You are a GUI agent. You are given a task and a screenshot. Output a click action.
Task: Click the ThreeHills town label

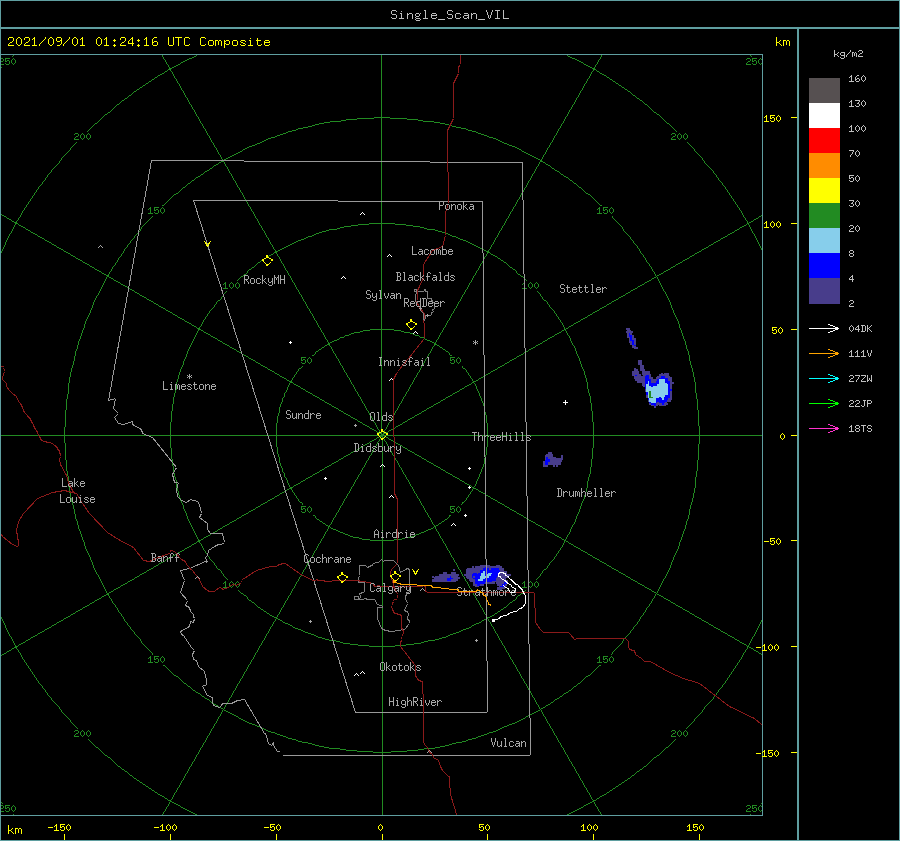pyautogui.click(x=501, y=437)
